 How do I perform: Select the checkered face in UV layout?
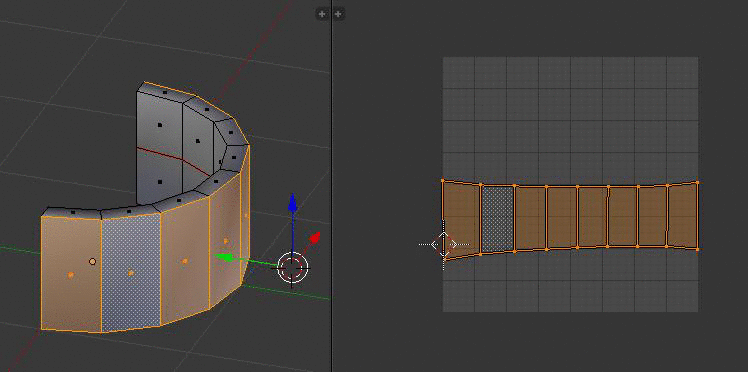[x=498, y=219]
